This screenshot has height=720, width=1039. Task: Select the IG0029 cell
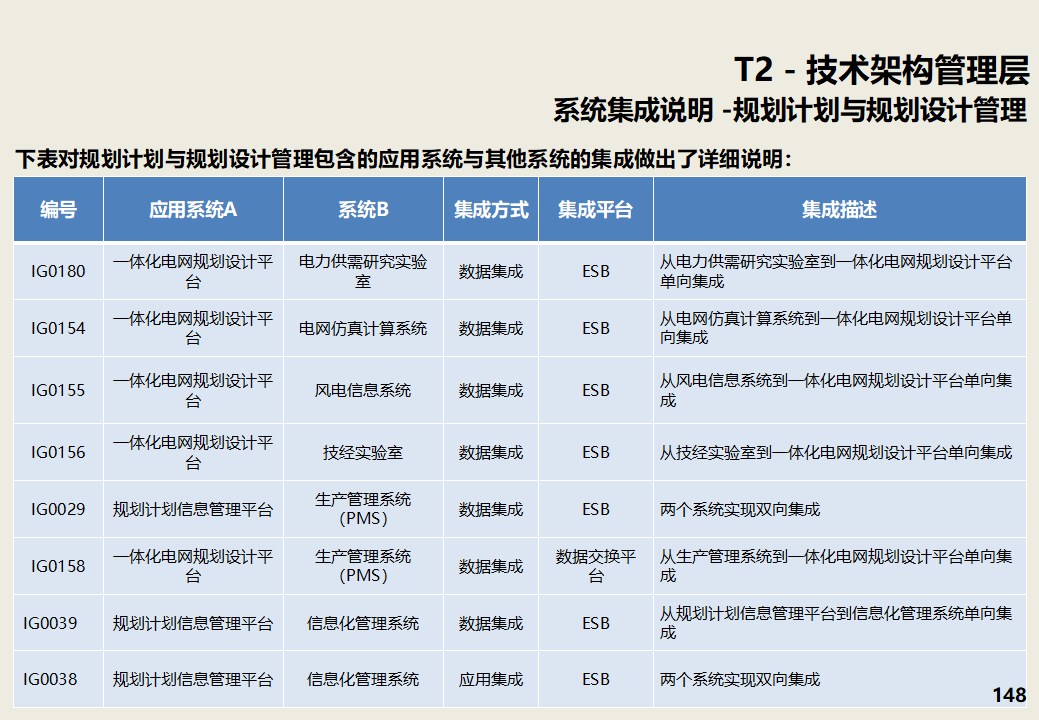(x=58, y=509)
